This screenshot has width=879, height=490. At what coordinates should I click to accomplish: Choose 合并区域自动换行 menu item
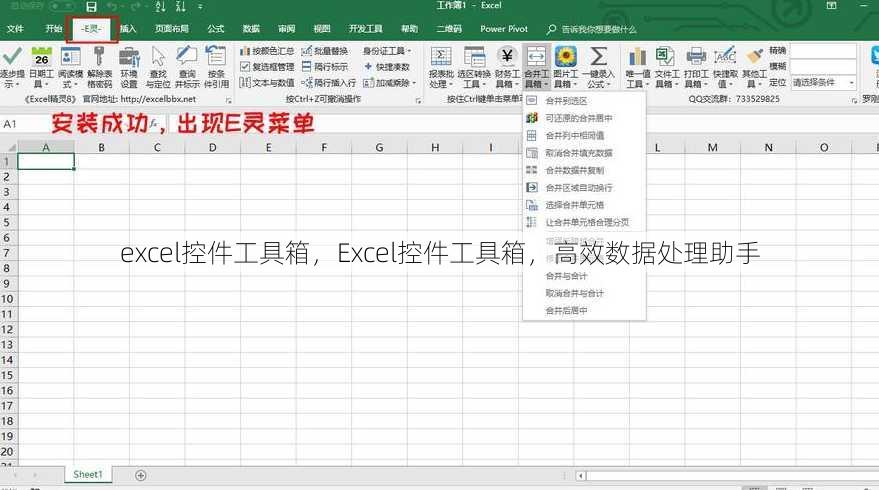(x=584, y=188)
